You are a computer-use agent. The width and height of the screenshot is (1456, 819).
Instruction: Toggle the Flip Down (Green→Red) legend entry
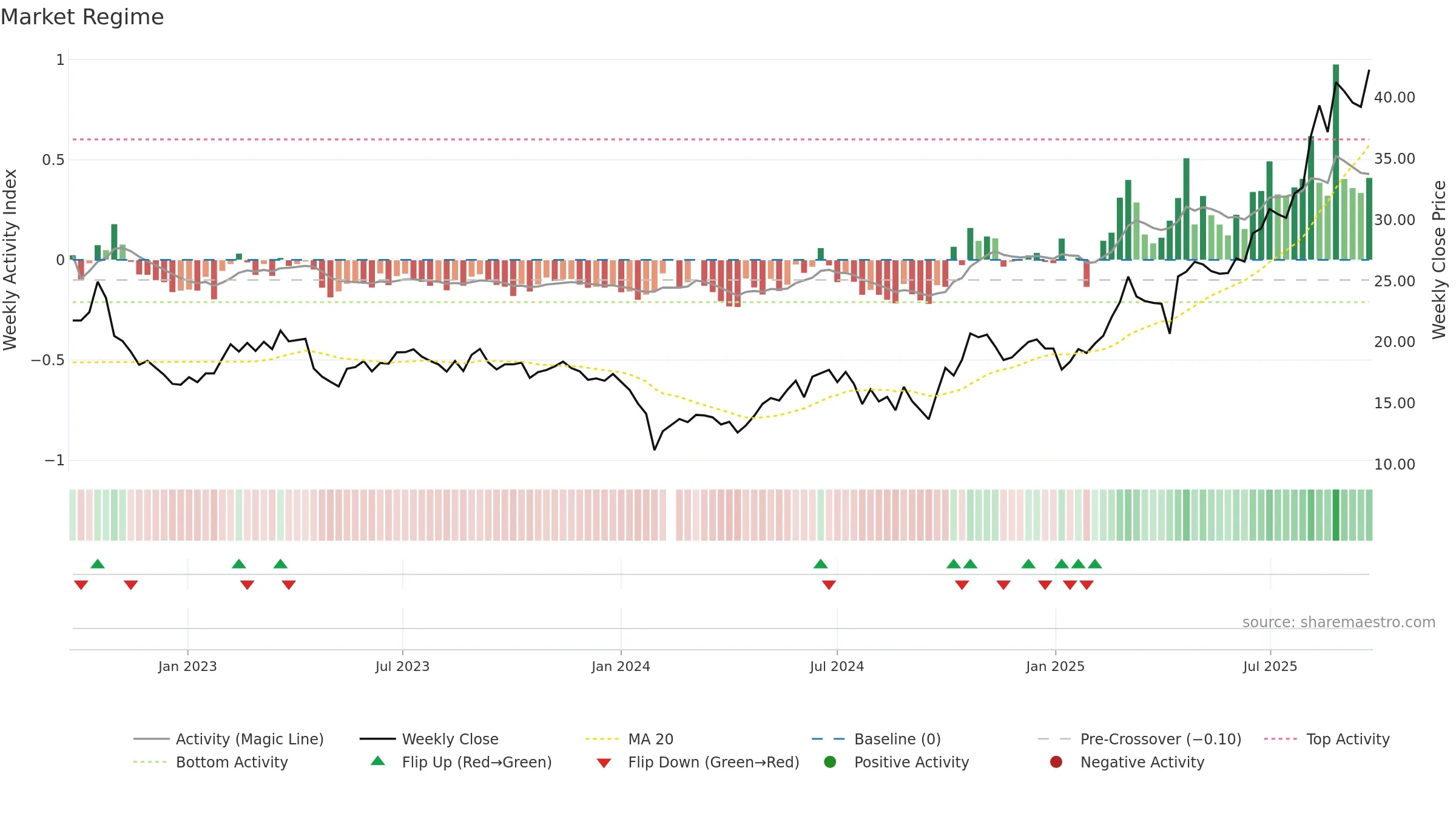tap(698, 762)
